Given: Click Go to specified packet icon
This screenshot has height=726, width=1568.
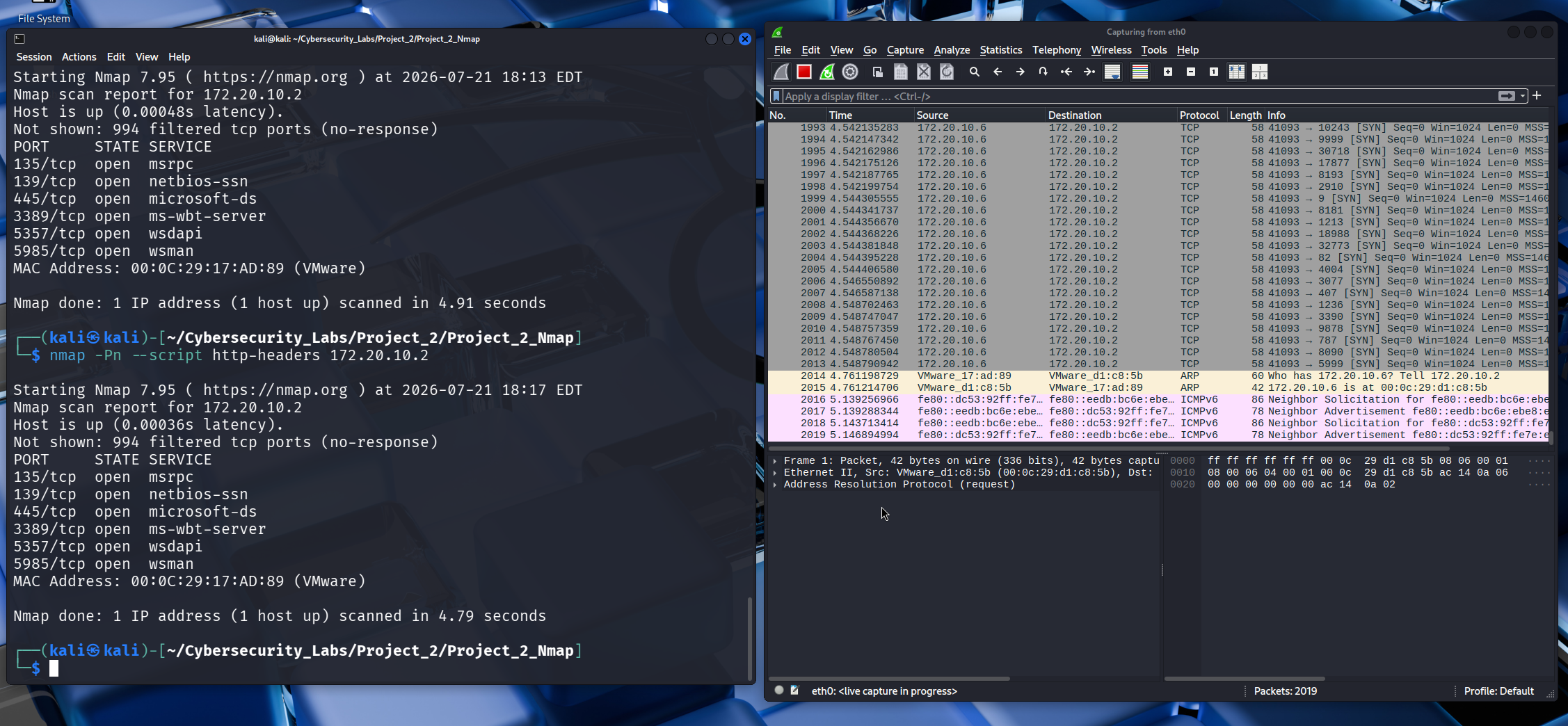Looking at the screenshot, I should [x=1043, y=72].
